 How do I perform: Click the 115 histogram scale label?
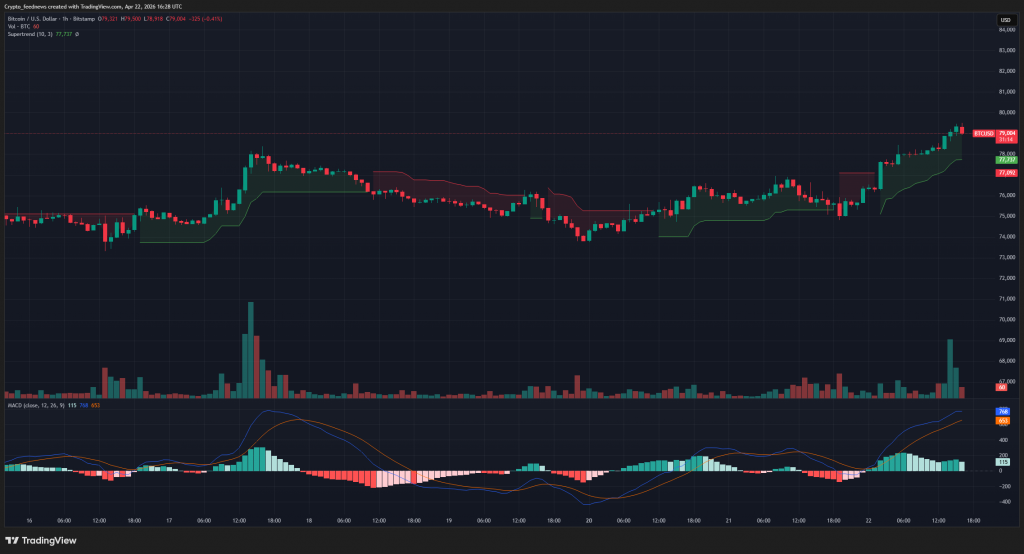tap(1002, 462)
